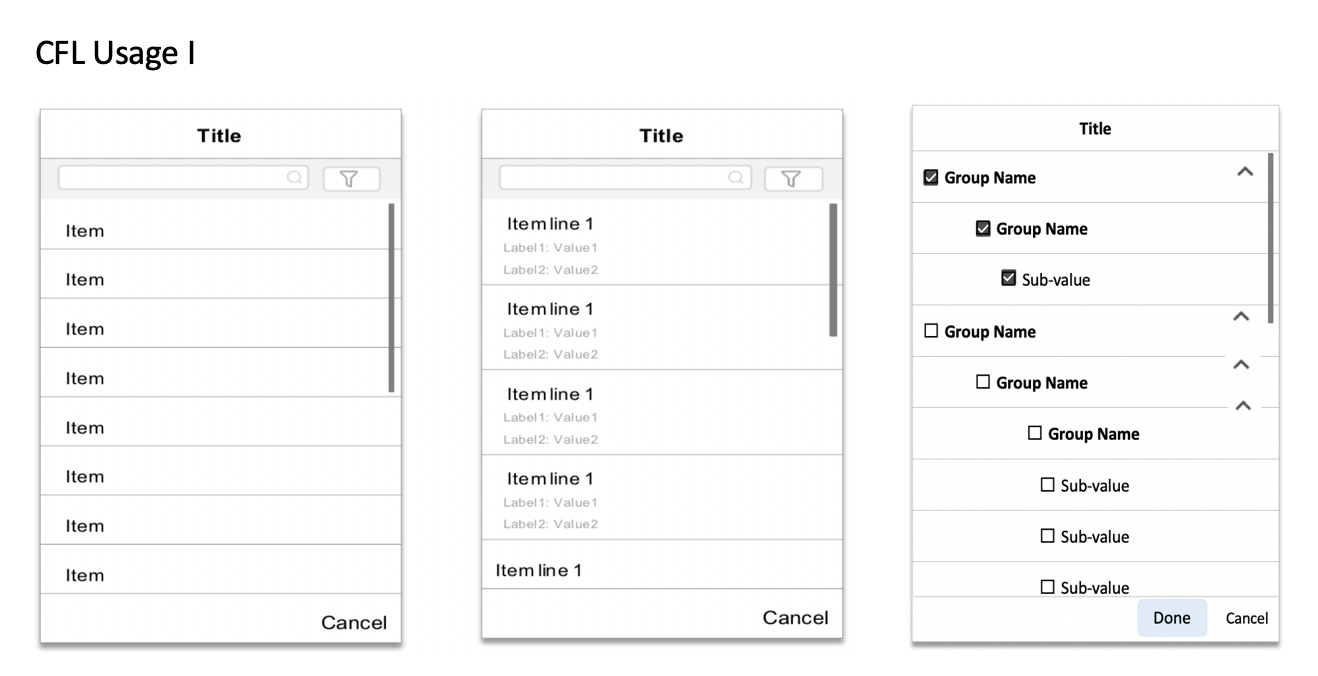The width and height of the screenshot is (1318, 676).
Task: Click search magnifier icon in left panel
Action: [295, 178]
